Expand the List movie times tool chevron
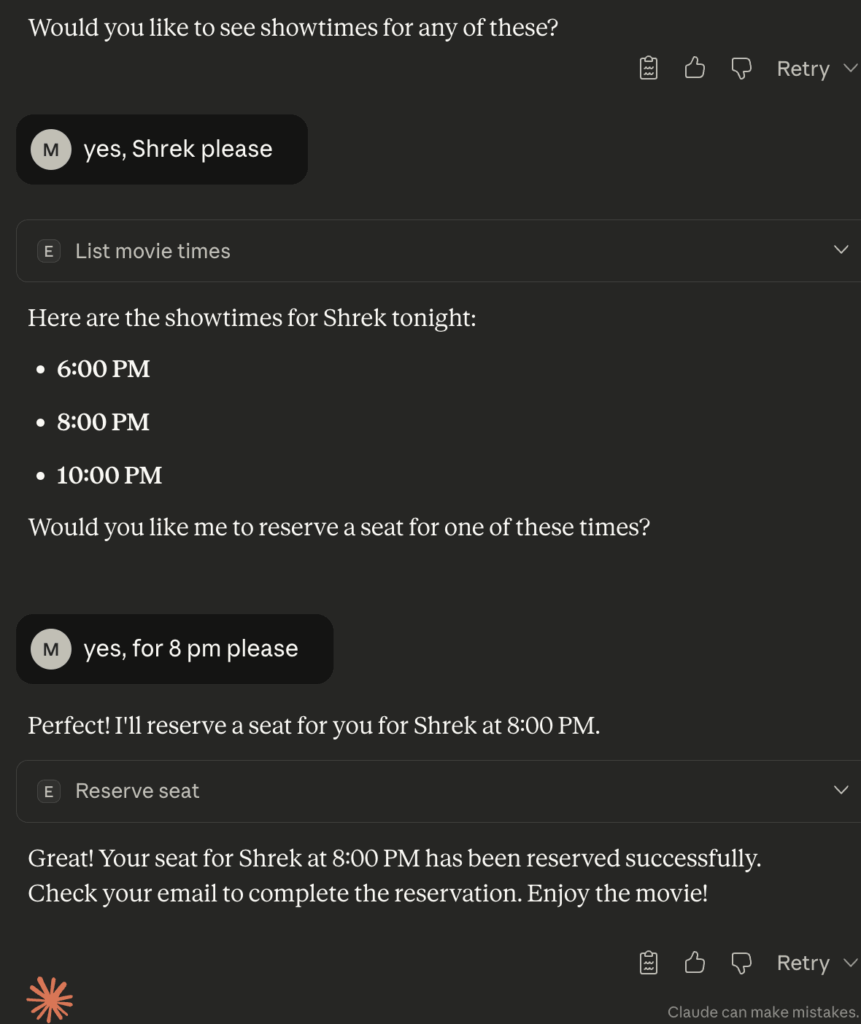 840,250
